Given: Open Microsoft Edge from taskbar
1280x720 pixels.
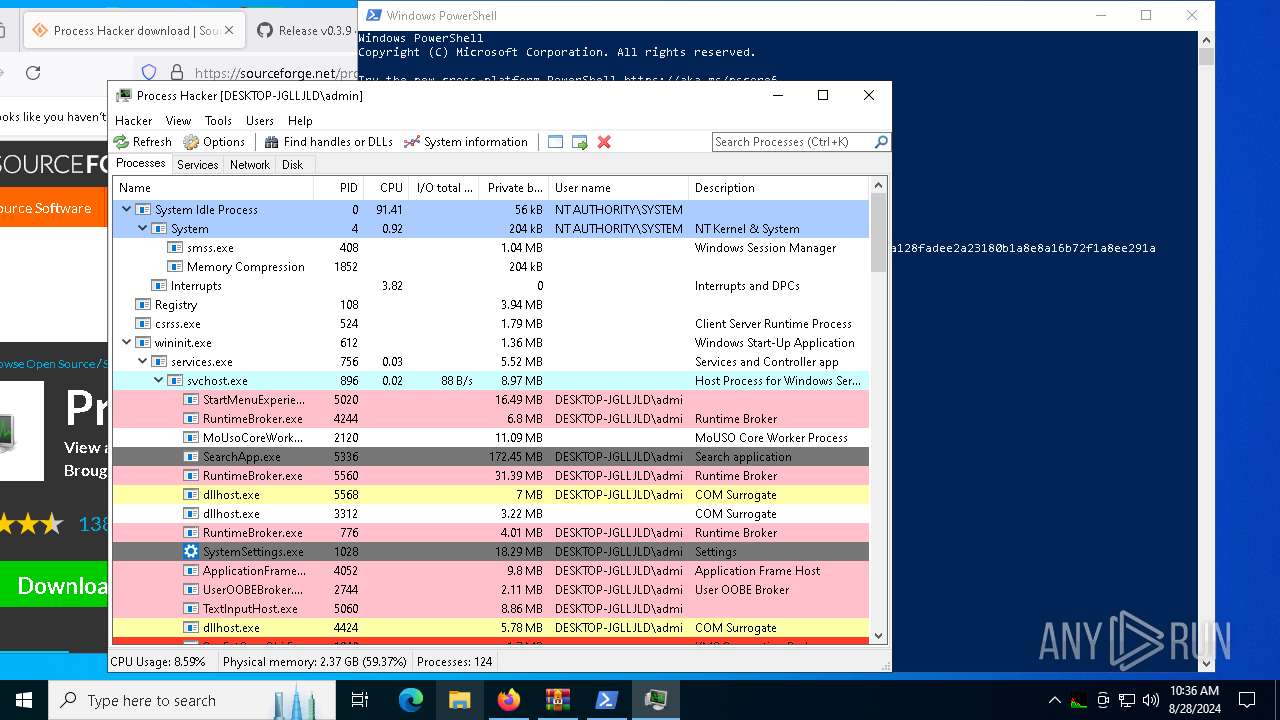Looking at the screenshot, I should (x=411, y=701).
